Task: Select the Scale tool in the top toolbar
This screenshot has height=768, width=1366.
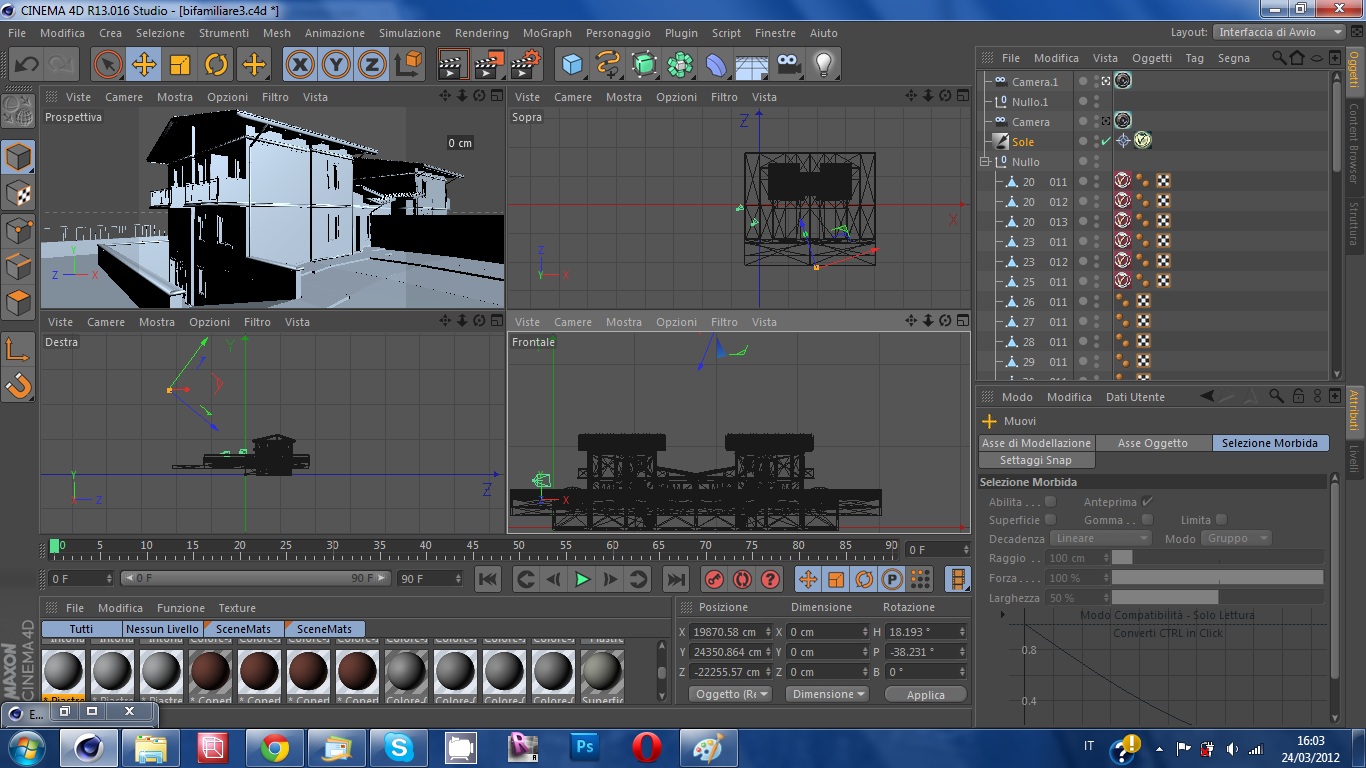Action: [180, 65]
